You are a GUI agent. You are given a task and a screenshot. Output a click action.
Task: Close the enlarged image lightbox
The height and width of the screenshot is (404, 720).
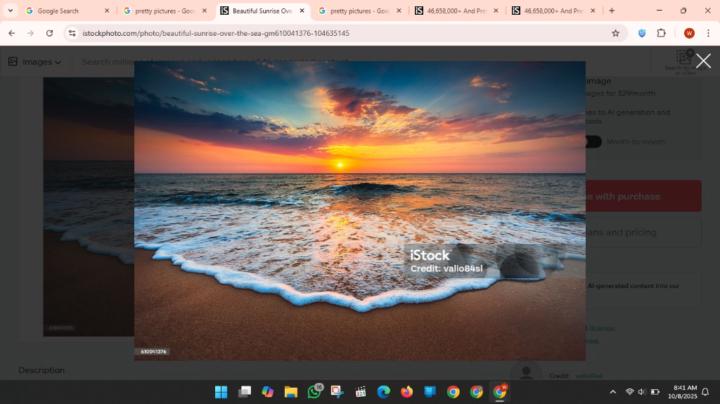tap(703, 61)
